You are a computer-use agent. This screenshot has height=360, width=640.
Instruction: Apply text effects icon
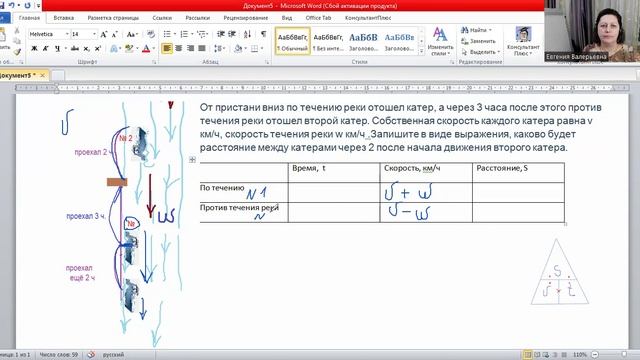coord(114,49)
